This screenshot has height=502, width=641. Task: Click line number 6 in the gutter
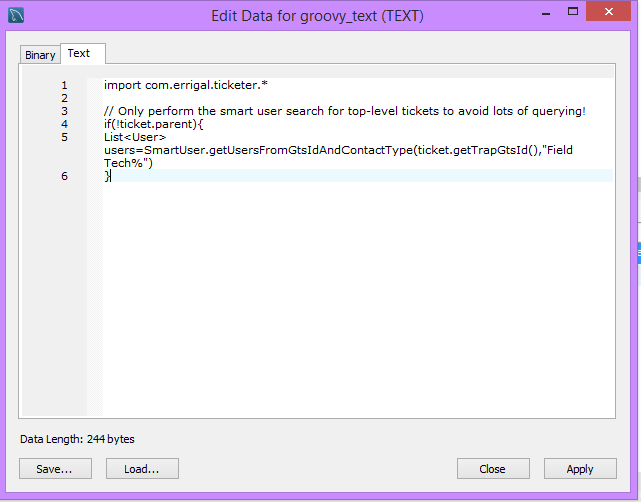coord(64,176)
